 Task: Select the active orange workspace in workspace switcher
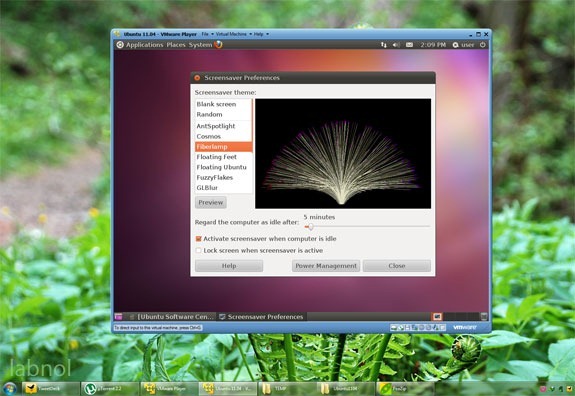(437, 316)
